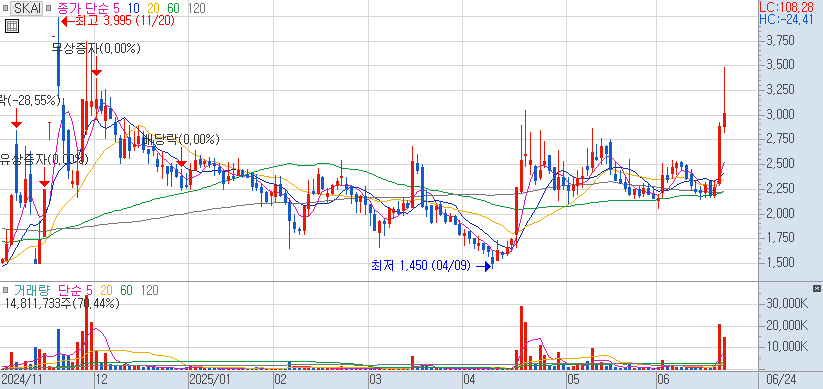Image resolution: width=823 pixels, height=389 pixels.
Task: Click the 30,000K volume axis label
Action: coord(787,304)
